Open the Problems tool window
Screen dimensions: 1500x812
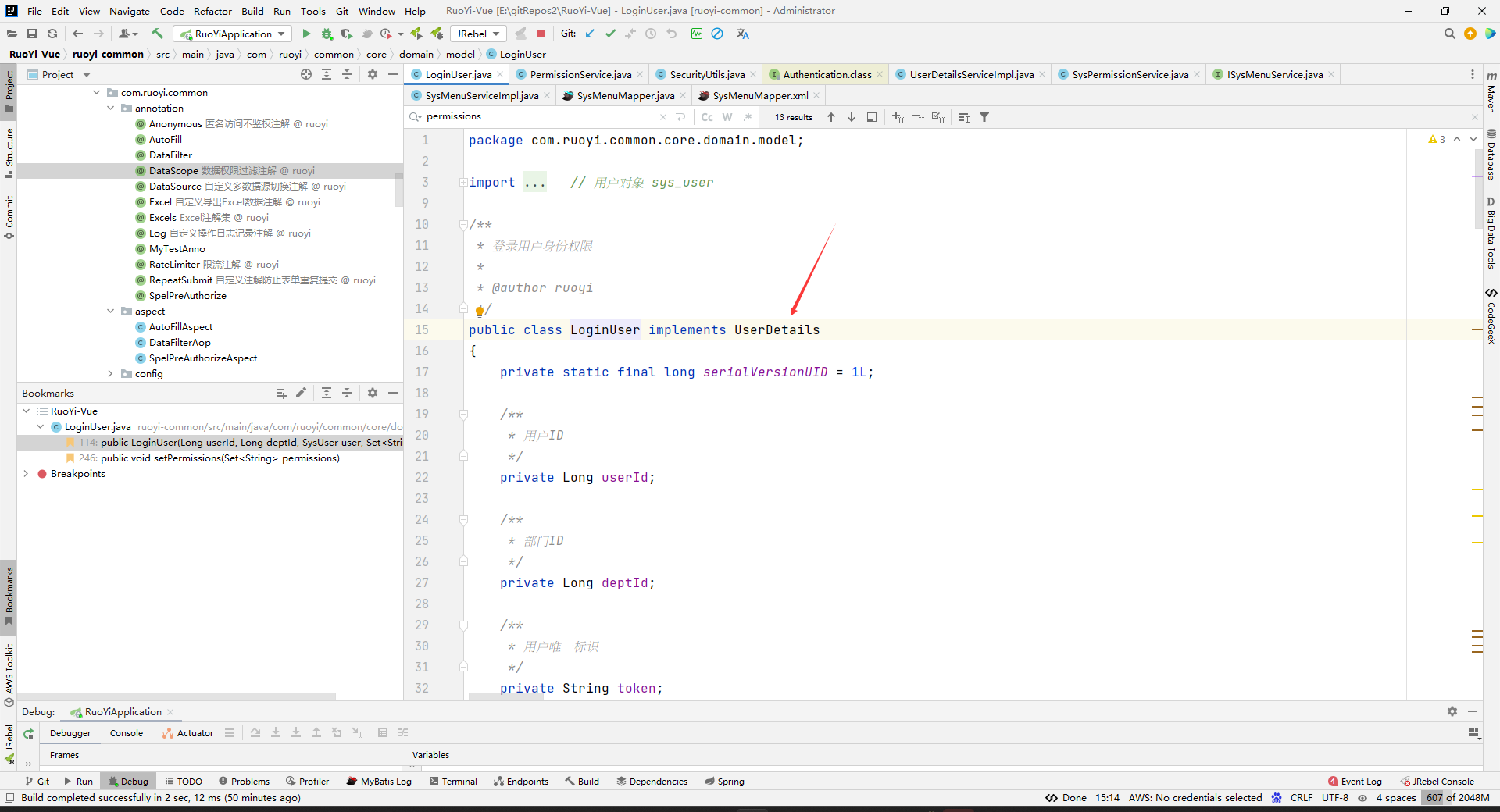pos(244,781)
